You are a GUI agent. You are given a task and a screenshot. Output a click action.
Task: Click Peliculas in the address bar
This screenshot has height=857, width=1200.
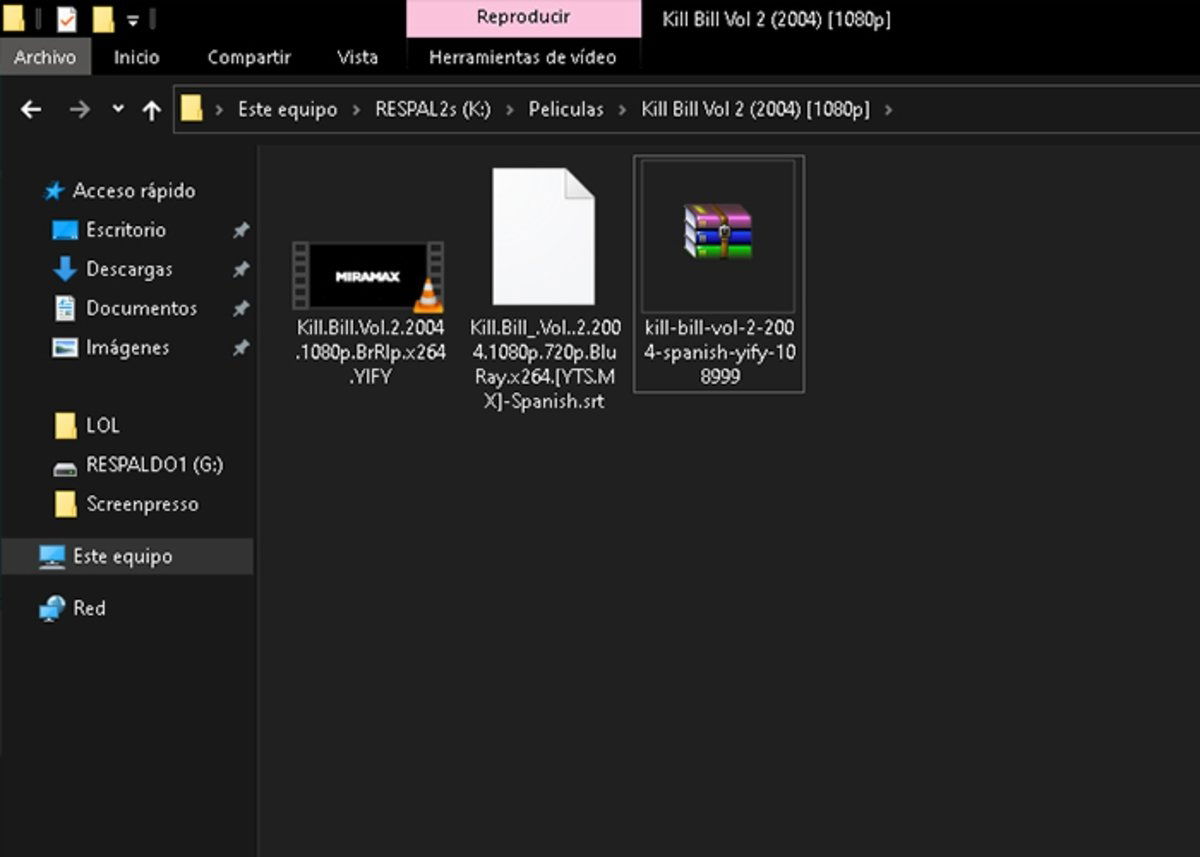[566, 110]
